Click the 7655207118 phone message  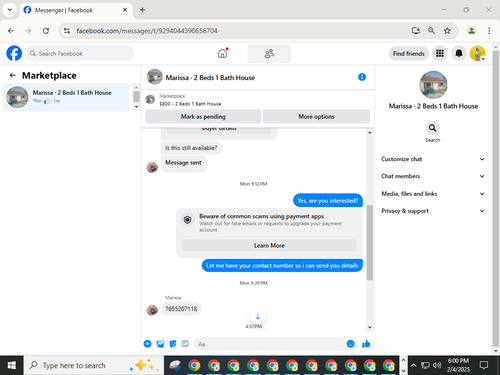(x=181, y=309)
